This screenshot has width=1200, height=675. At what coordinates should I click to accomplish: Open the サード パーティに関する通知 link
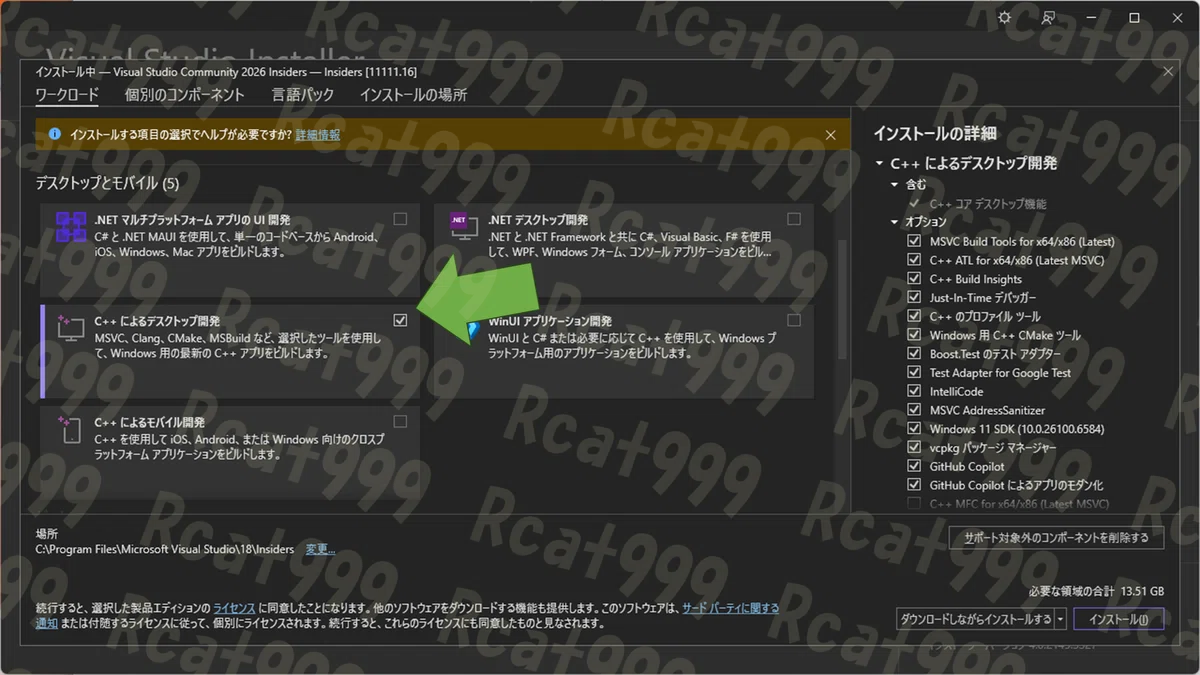(730, 607)
